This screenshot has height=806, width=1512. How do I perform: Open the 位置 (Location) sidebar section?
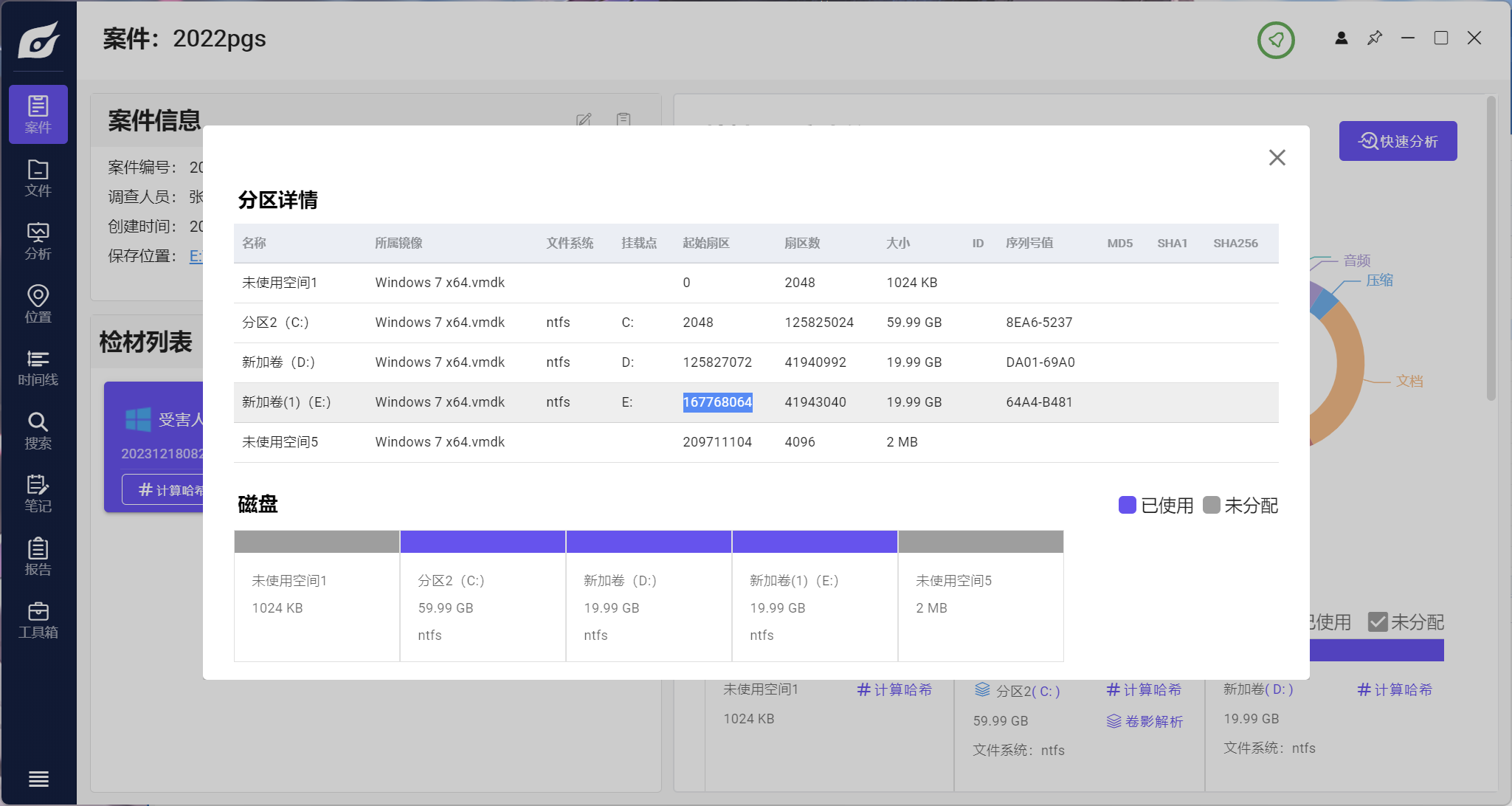(38, 304)
